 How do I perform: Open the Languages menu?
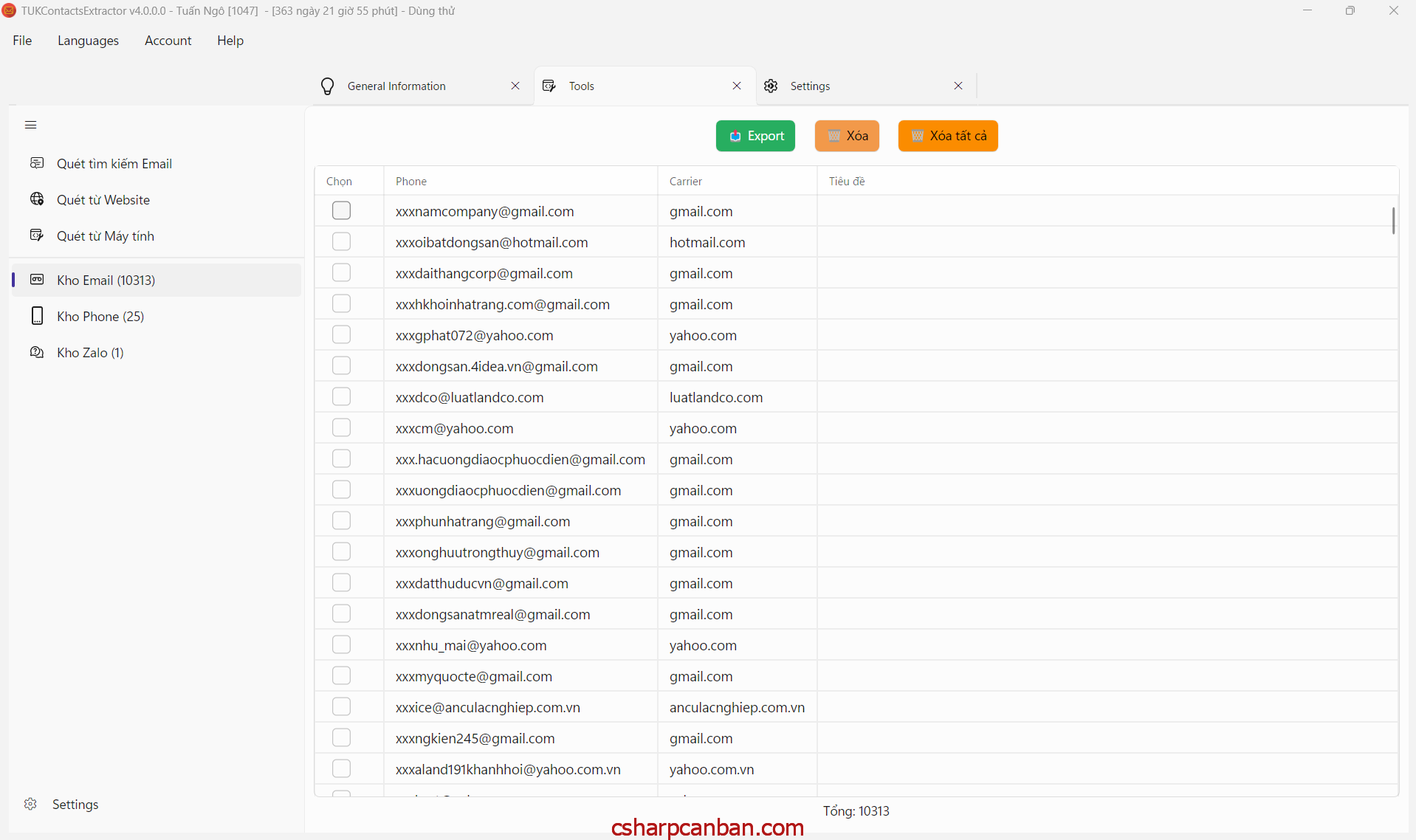88,41
